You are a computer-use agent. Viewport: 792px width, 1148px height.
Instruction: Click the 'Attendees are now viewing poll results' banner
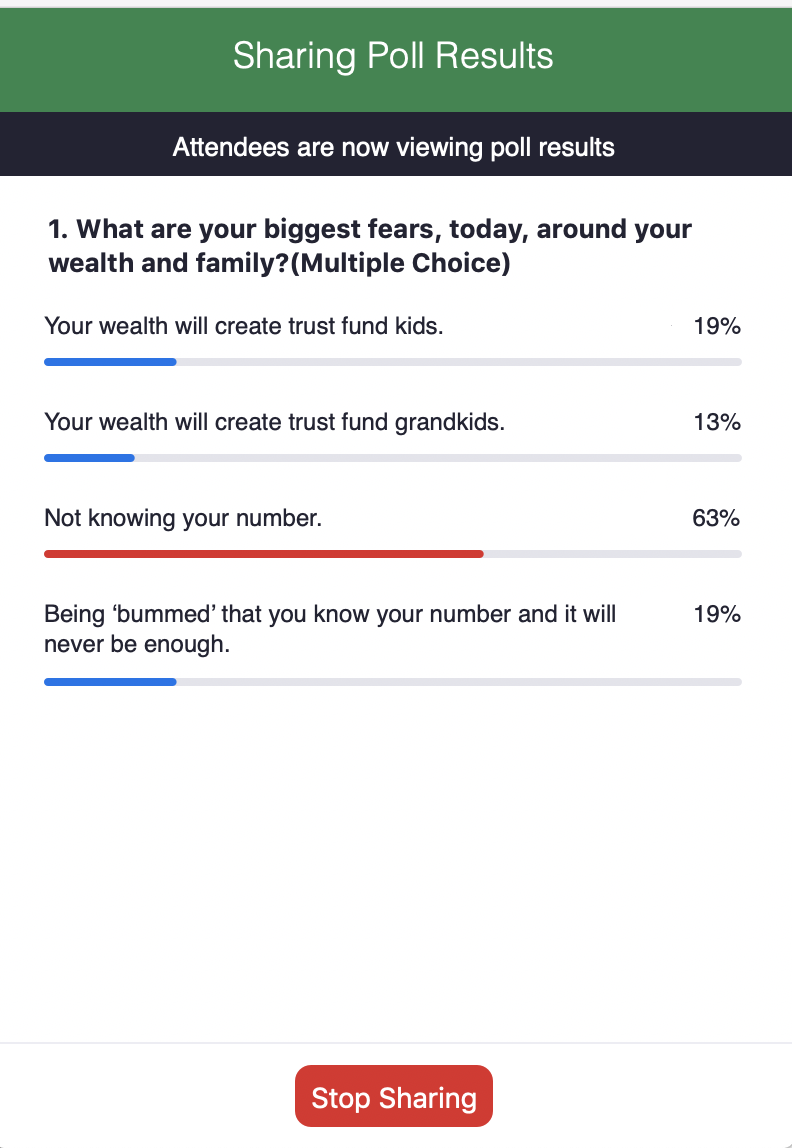click(x=394, y=148)
